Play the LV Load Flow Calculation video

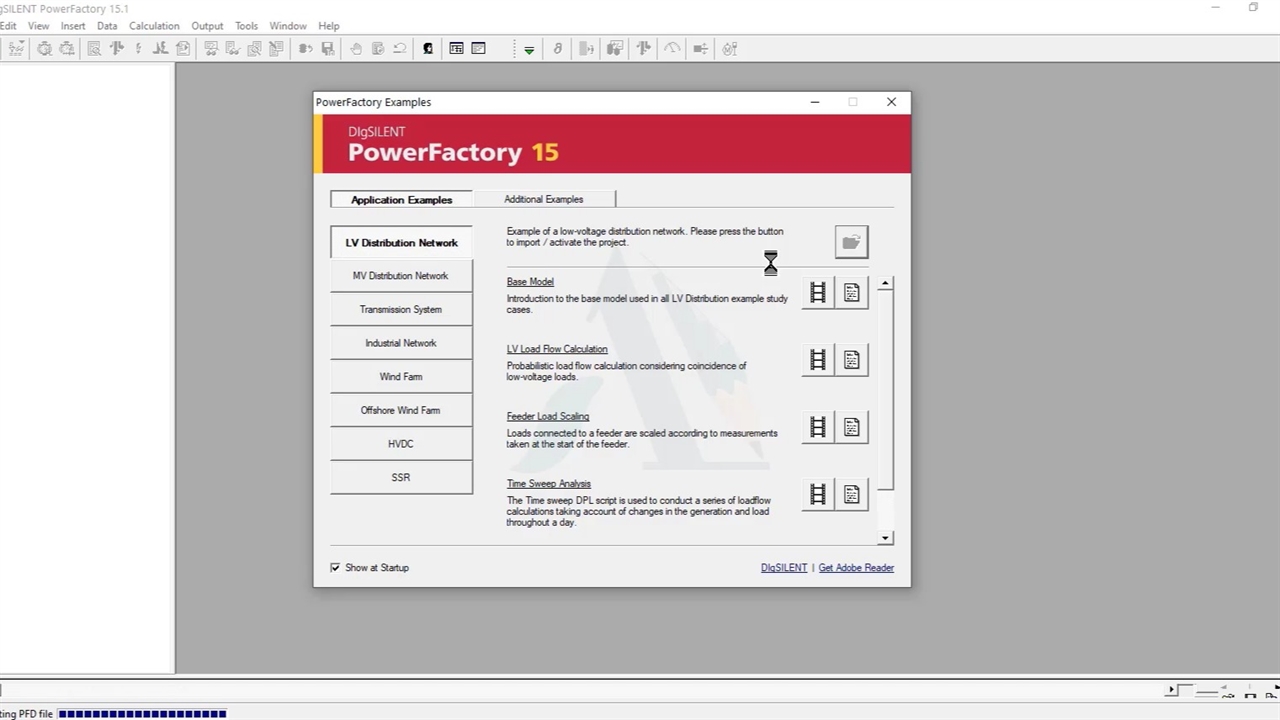818,360
